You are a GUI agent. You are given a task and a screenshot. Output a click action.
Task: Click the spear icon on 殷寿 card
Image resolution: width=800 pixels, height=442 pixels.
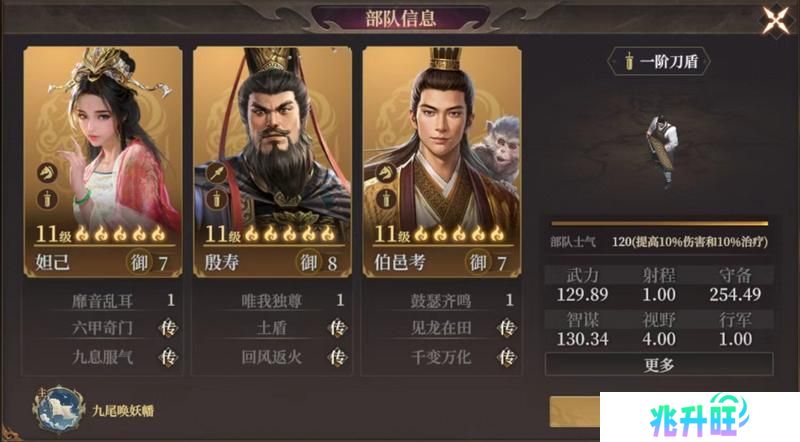[217, 174]
